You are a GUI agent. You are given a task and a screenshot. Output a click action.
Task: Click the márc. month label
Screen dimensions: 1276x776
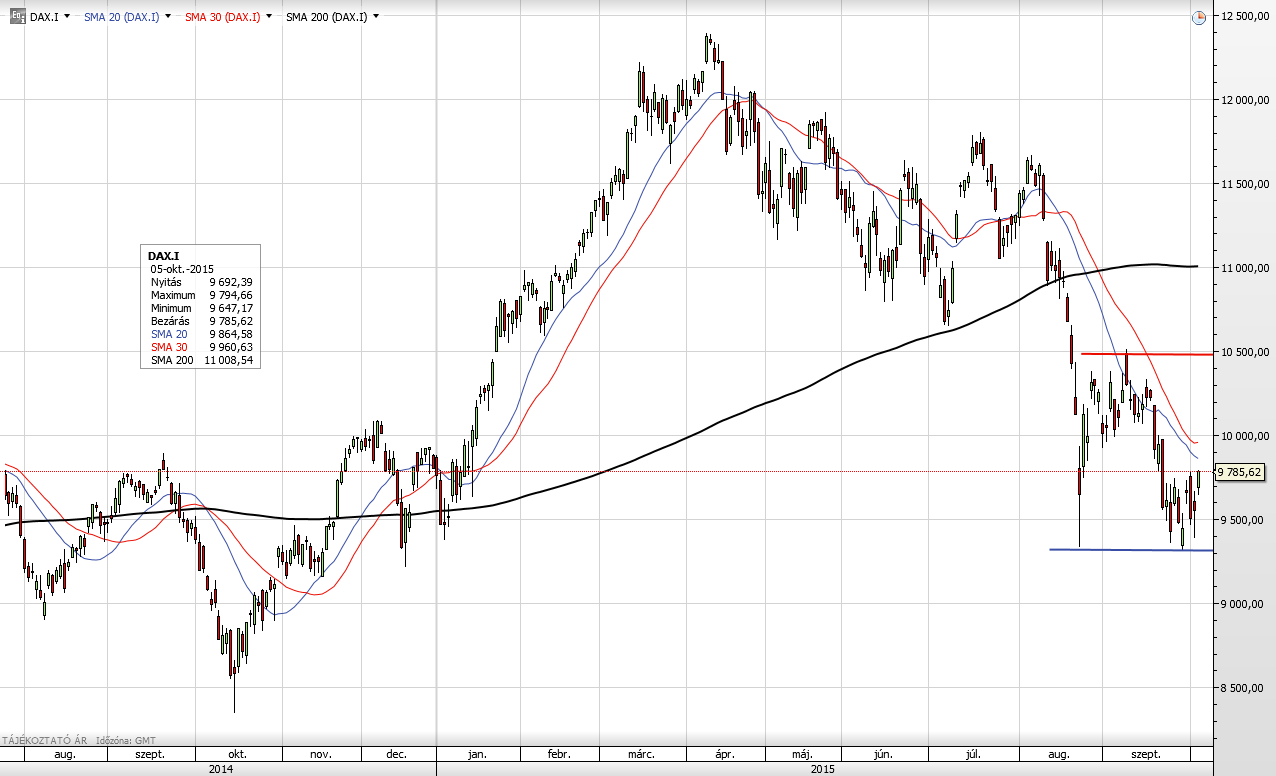(x=641, y=754)
